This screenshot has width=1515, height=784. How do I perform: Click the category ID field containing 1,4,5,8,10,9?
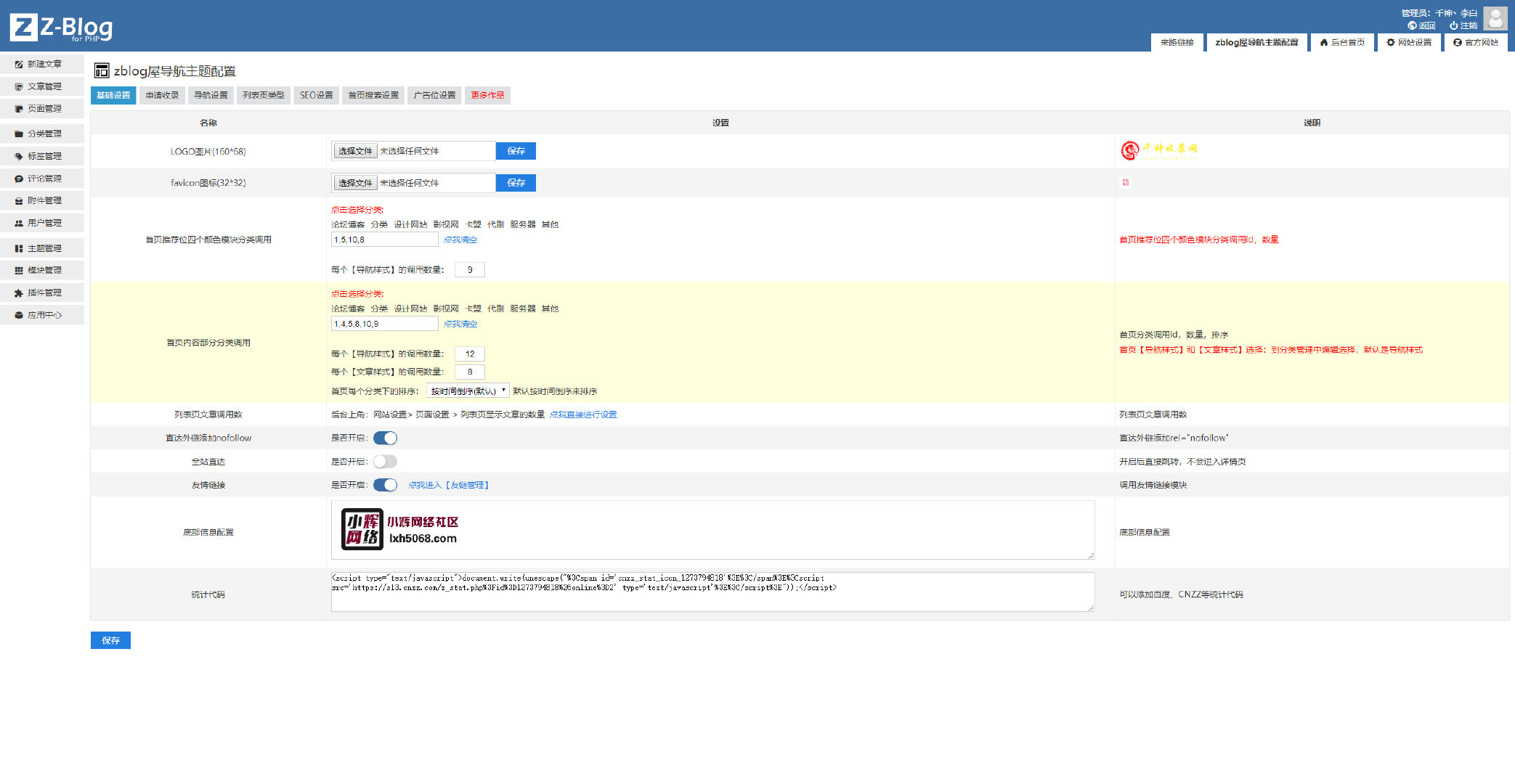385,324
